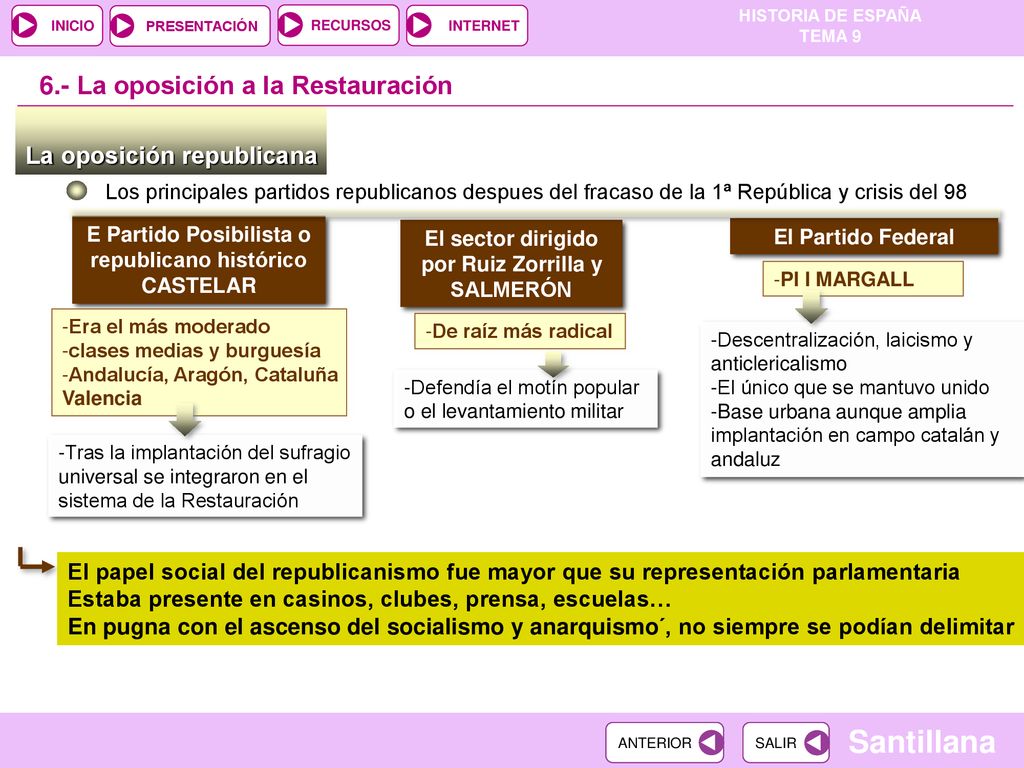Screen dimensions: 1024x768
Task: Click '-El único que se mantuvo unido' line
Action: (x=850, y=387)
